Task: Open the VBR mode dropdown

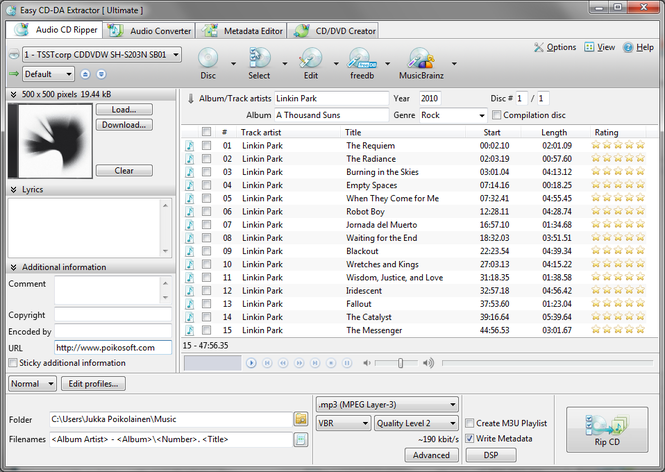Action: [x=344, y=423]
